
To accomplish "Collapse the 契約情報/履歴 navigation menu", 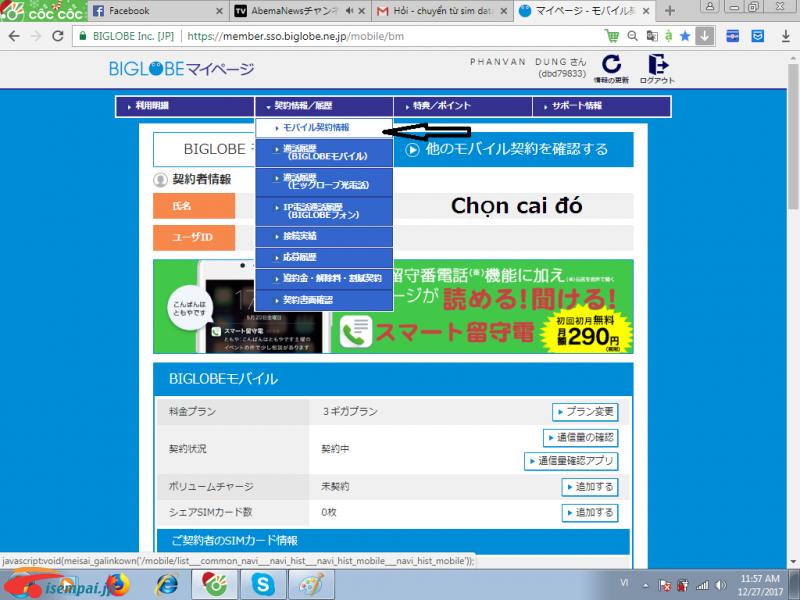I will click(x=324, y=106).
